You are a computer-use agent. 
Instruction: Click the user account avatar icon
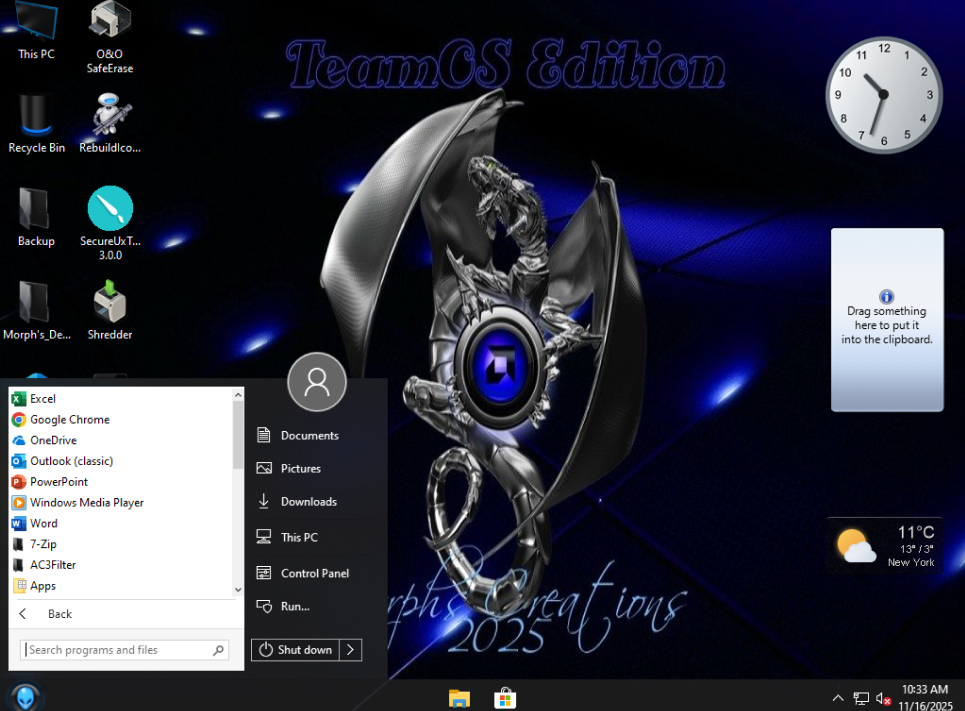click(x=317, y=382)
